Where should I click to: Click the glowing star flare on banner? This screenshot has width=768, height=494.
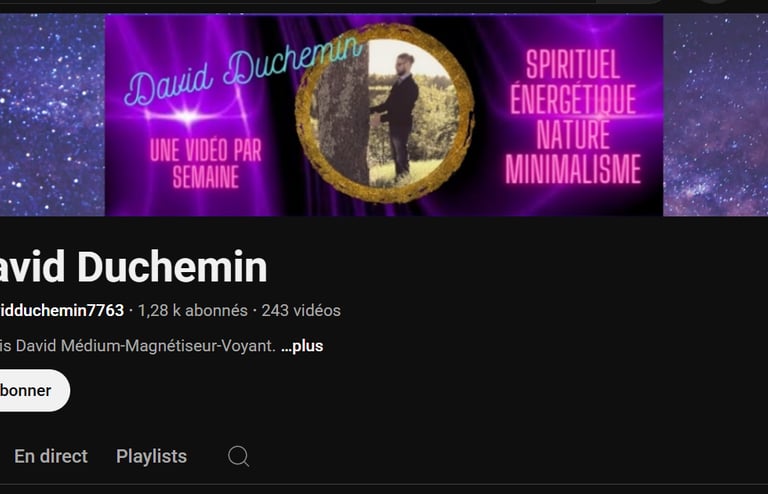(188, 117)
